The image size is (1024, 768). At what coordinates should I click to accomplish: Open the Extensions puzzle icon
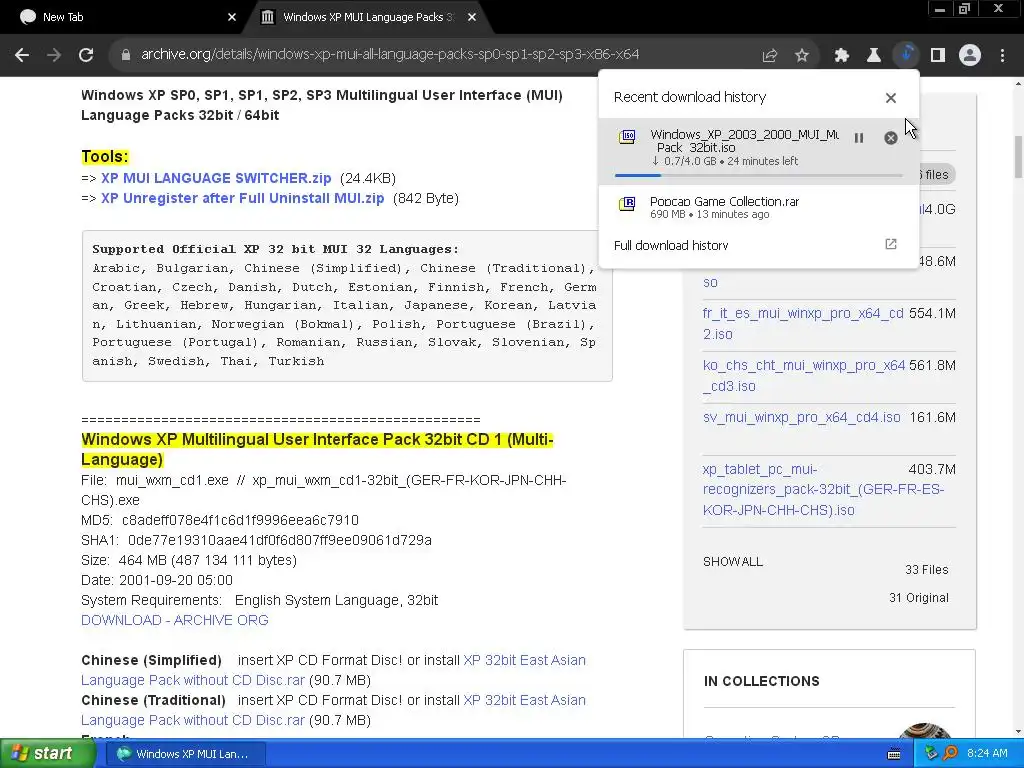point(842,56)
